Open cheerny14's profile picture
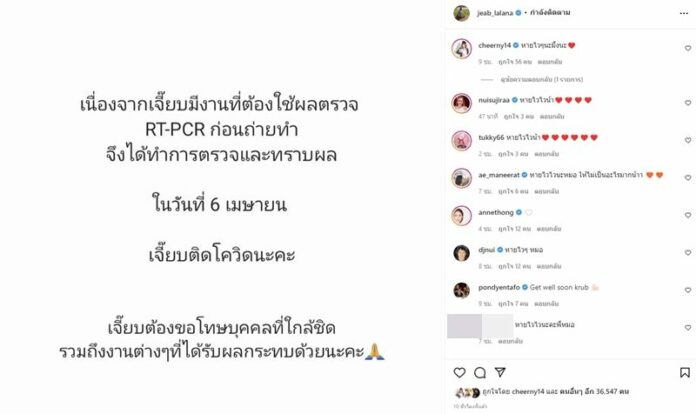696x414 pixels. [462, 49]
